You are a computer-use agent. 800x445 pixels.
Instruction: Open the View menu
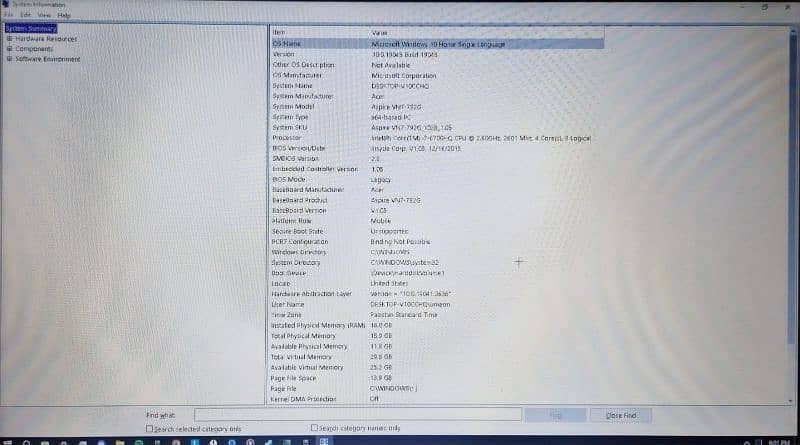pyautogui.click(x=44, y=16)
